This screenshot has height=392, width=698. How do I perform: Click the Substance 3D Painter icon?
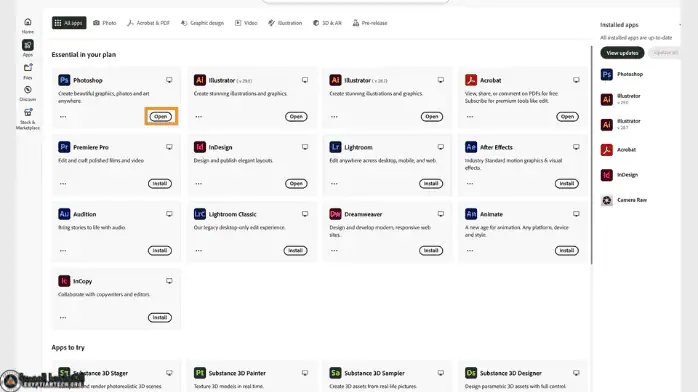[200, 373]
